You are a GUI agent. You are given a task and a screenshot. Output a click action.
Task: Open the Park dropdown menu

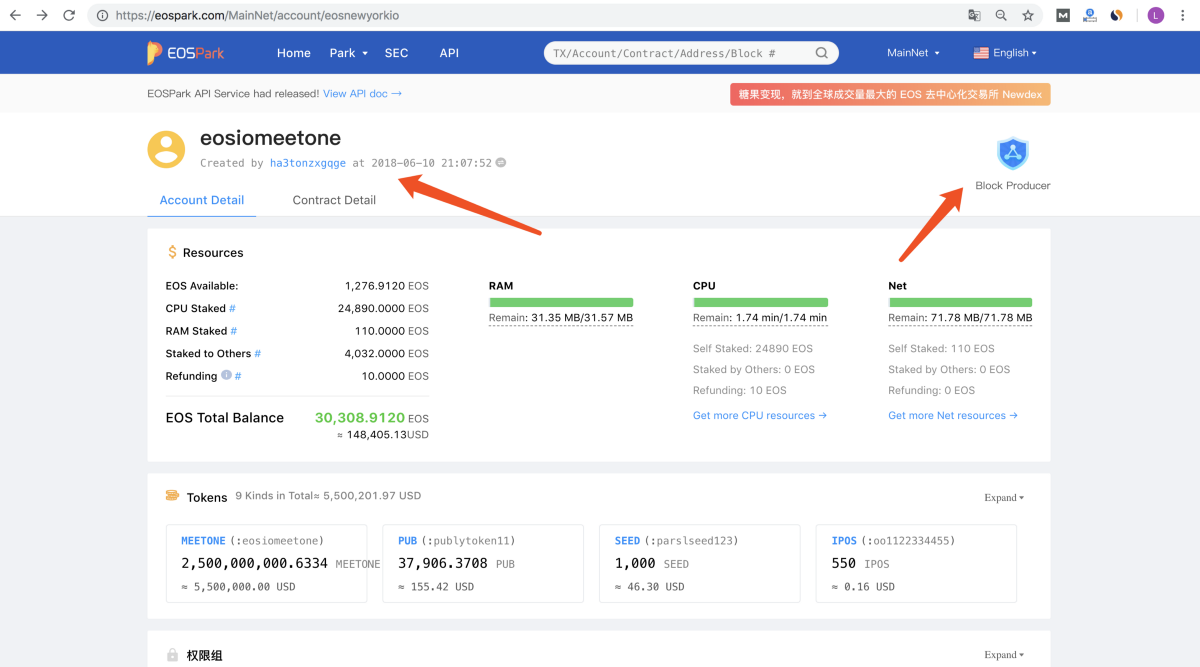[349, 53]
